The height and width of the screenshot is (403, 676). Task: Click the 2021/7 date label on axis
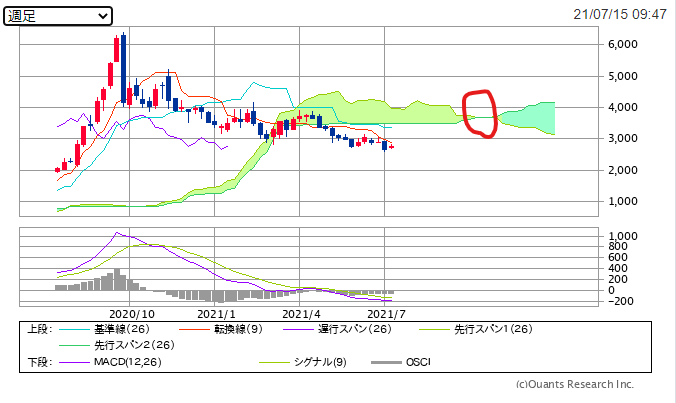tap(386, 313)
